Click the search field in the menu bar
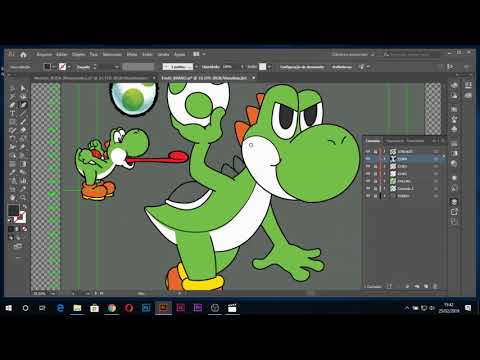Screen dimensions: 480x360 [413, 54]
